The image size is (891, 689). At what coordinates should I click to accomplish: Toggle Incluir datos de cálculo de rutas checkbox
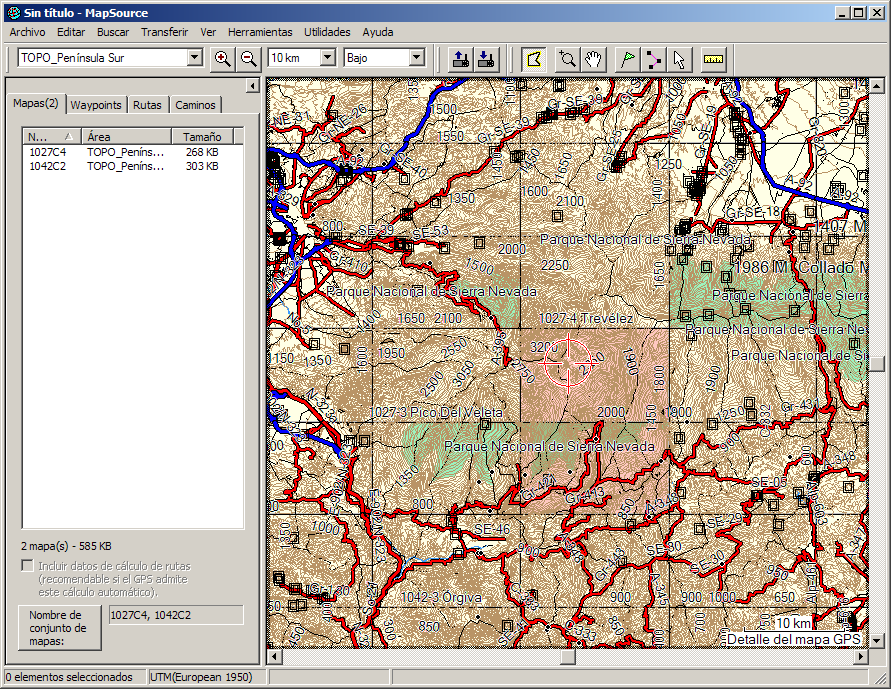click(27, 566)
